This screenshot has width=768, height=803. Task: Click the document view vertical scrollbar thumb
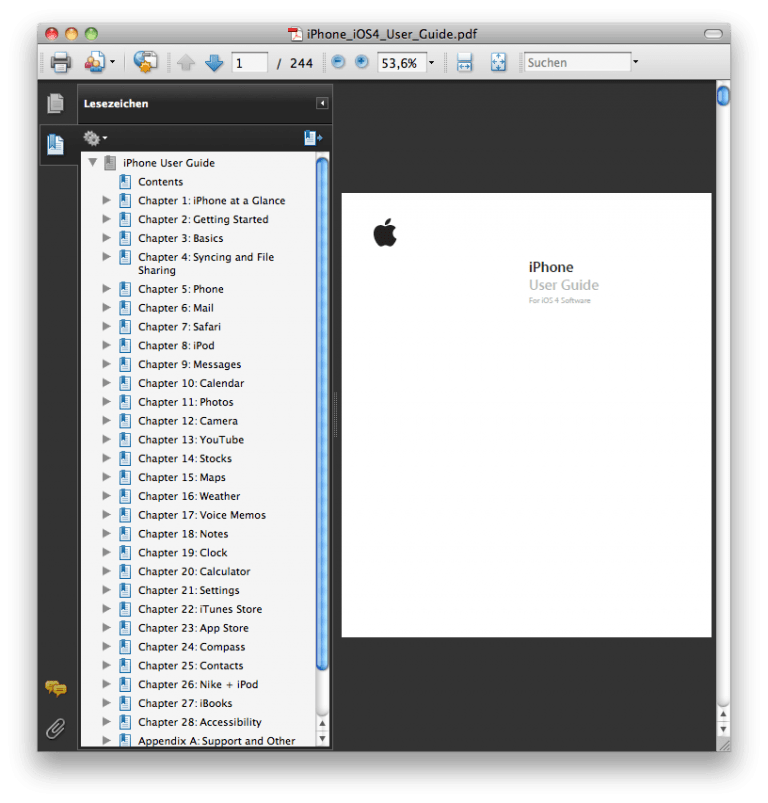(723, 95)
